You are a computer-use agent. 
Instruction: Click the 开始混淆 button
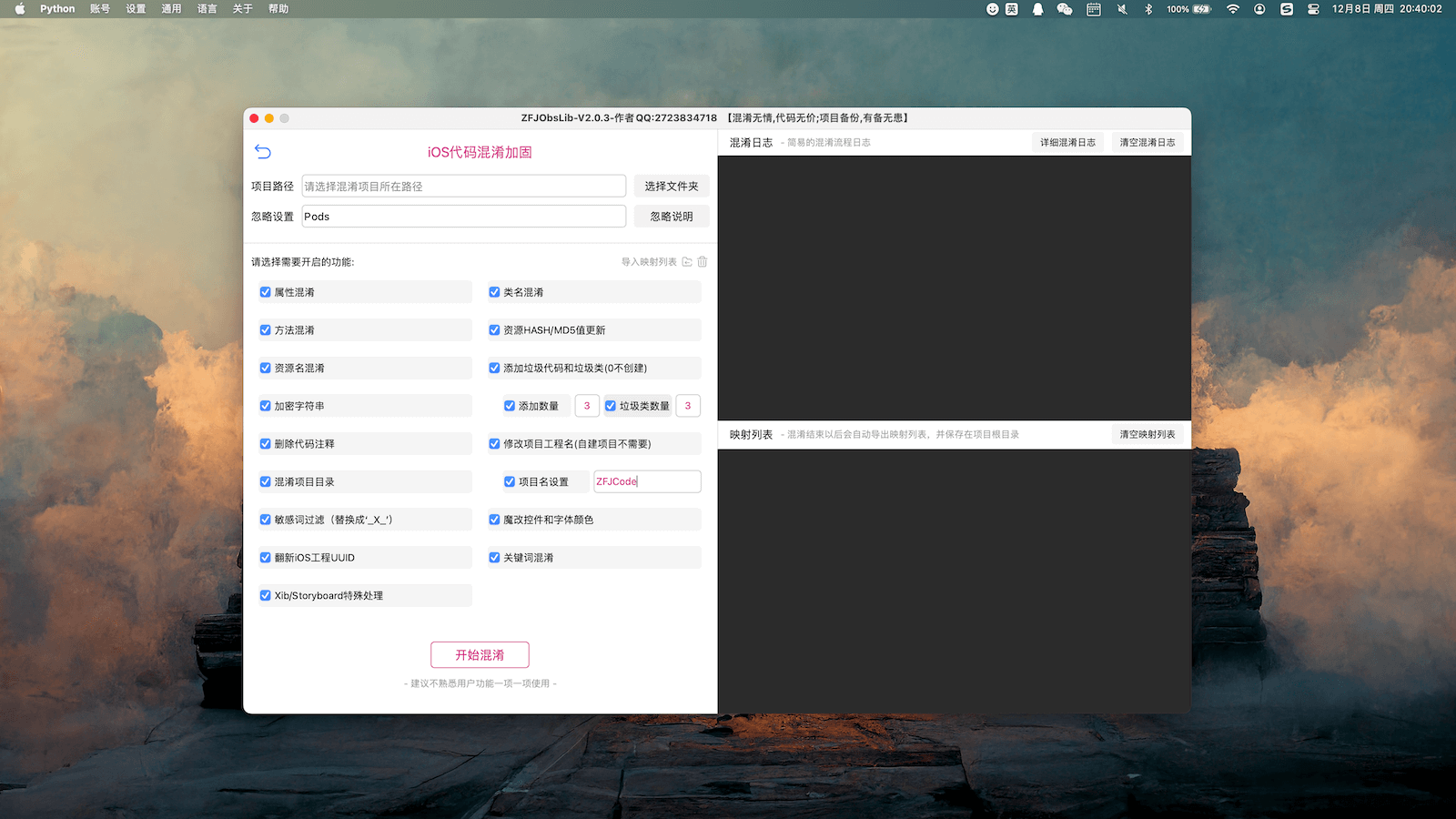(x=480, y=655)
